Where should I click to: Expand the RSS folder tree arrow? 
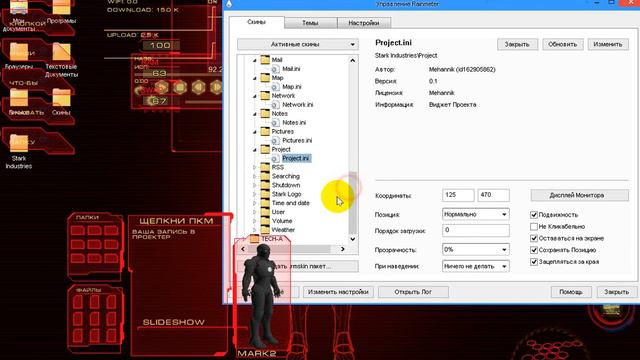[255, 167]
